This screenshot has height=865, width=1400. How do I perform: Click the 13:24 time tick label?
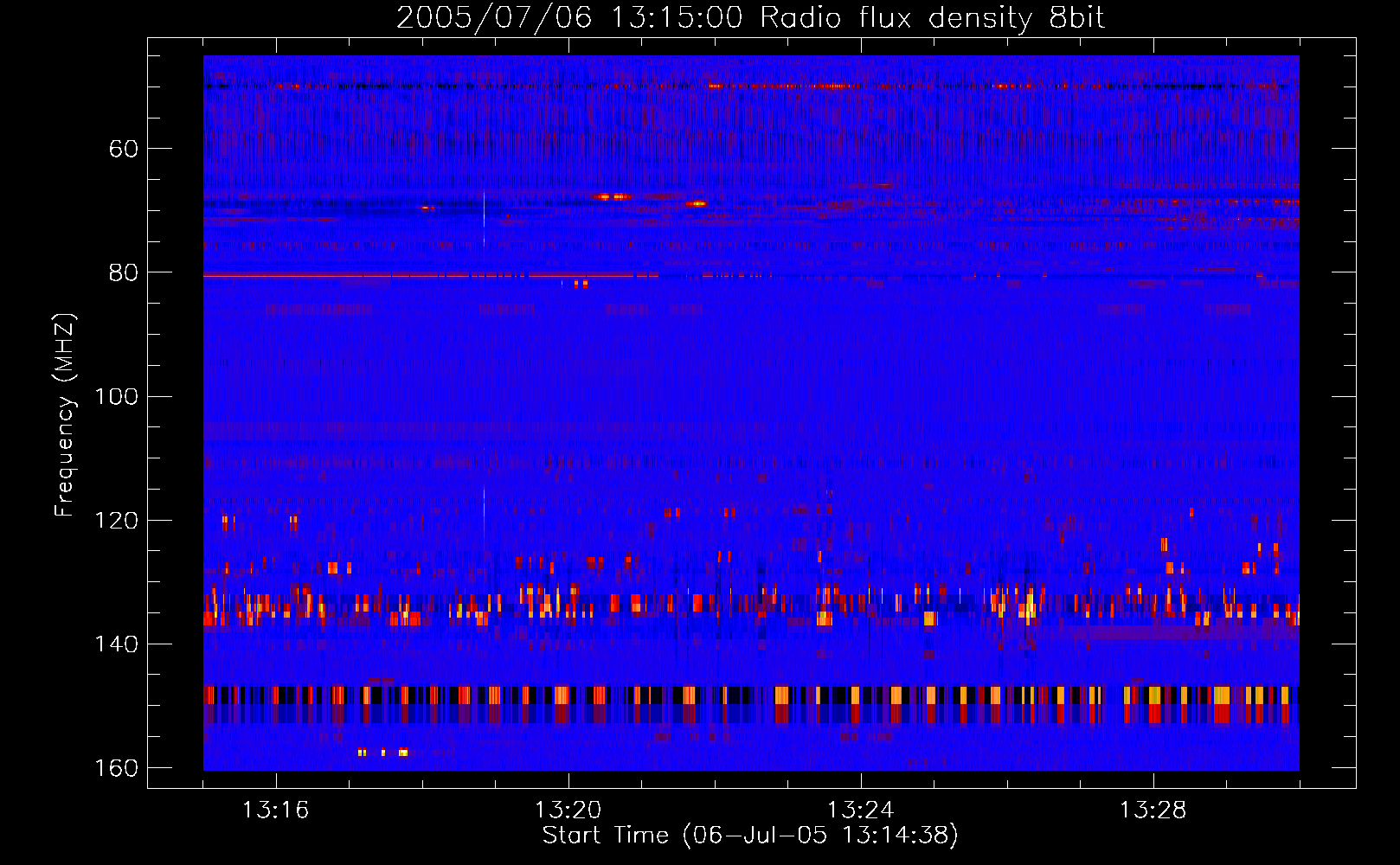860,810
